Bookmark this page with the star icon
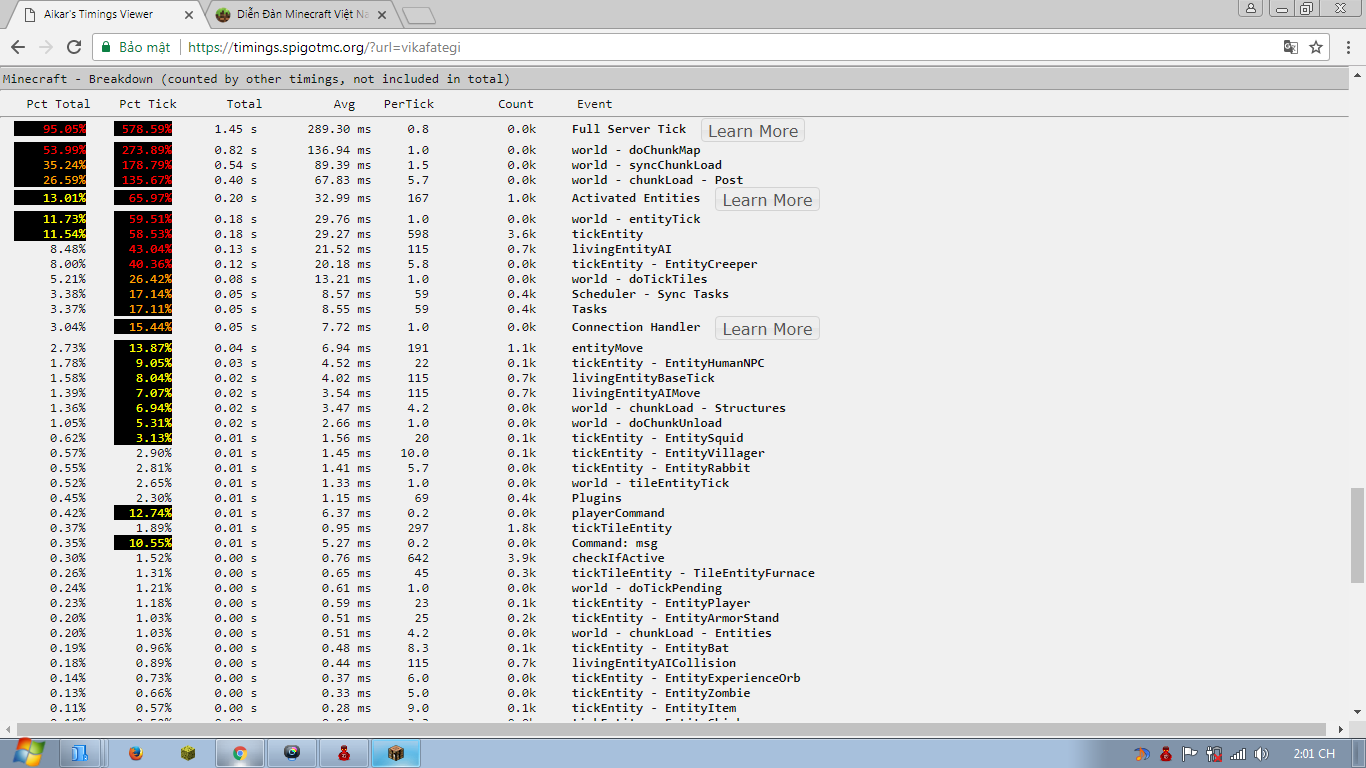The image size is (1366, 768). 1316,47
